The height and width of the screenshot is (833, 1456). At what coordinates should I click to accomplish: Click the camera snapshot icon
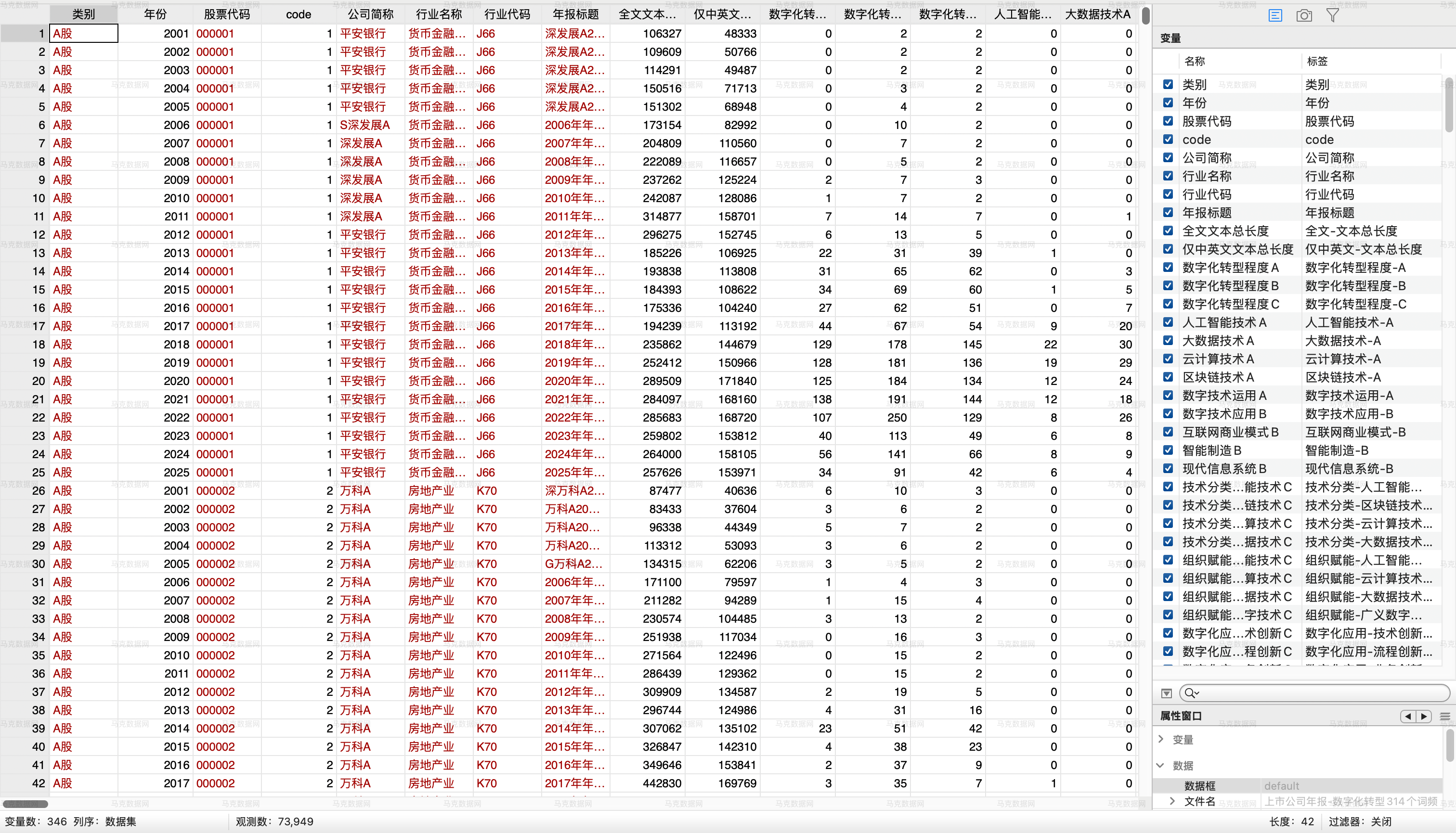1304,15
